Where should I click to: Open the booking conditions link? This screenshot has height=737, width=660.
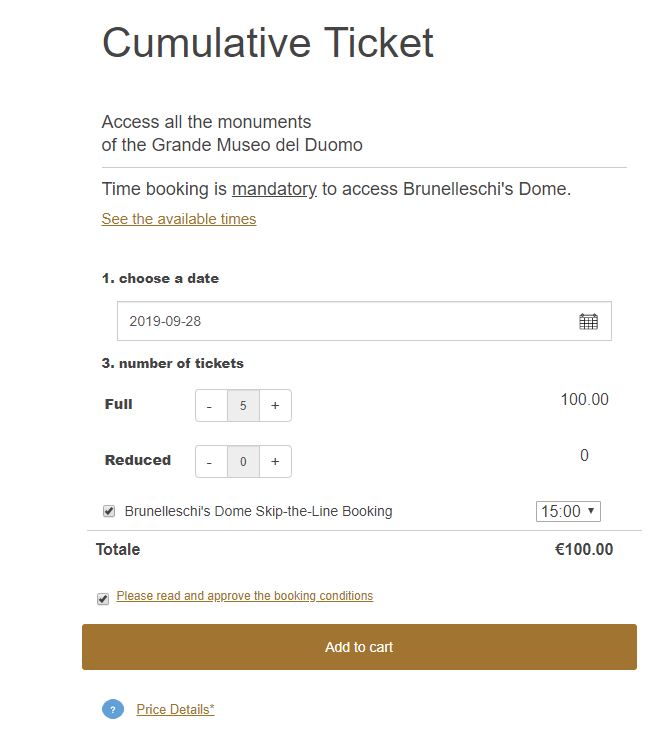245,596
